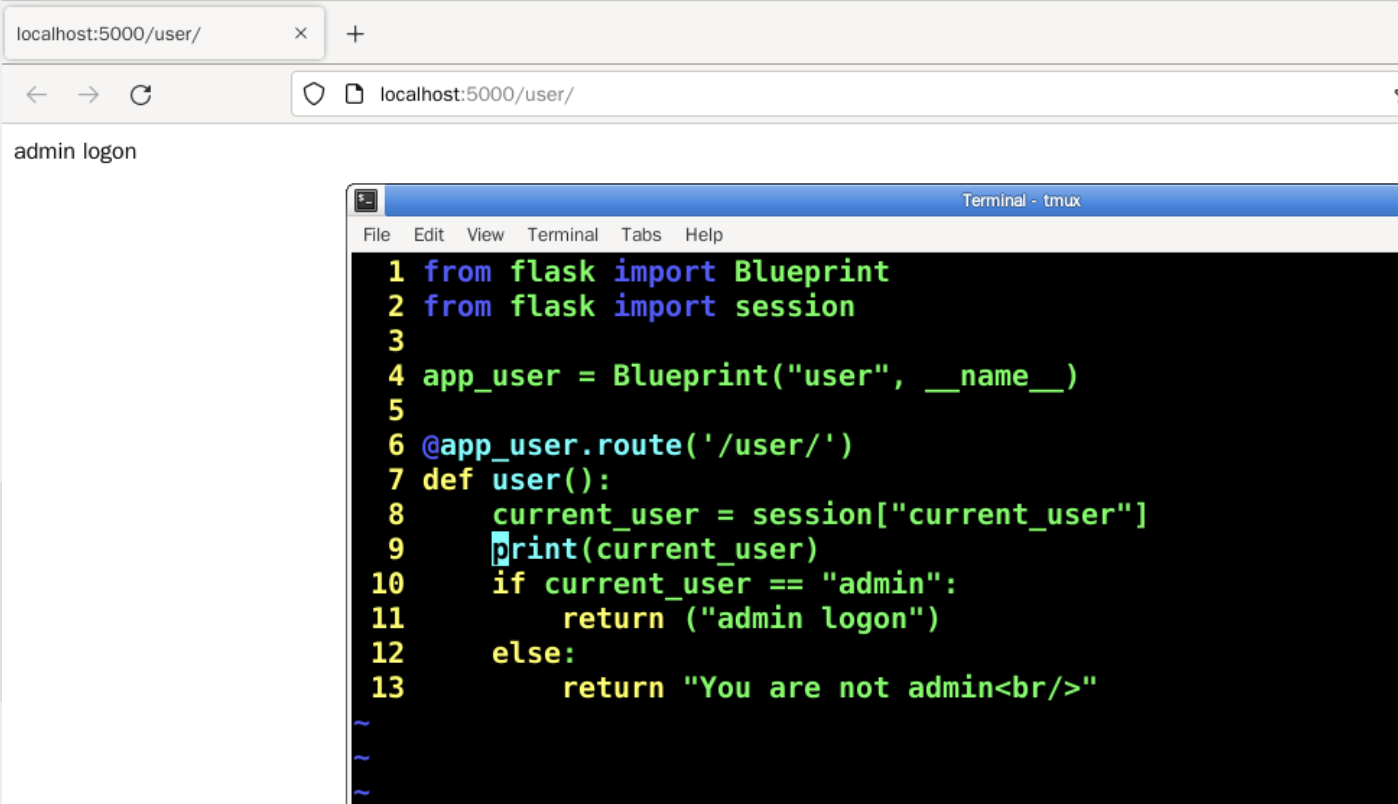Go back in the browser
The image size is (1398, 804).
37,95
